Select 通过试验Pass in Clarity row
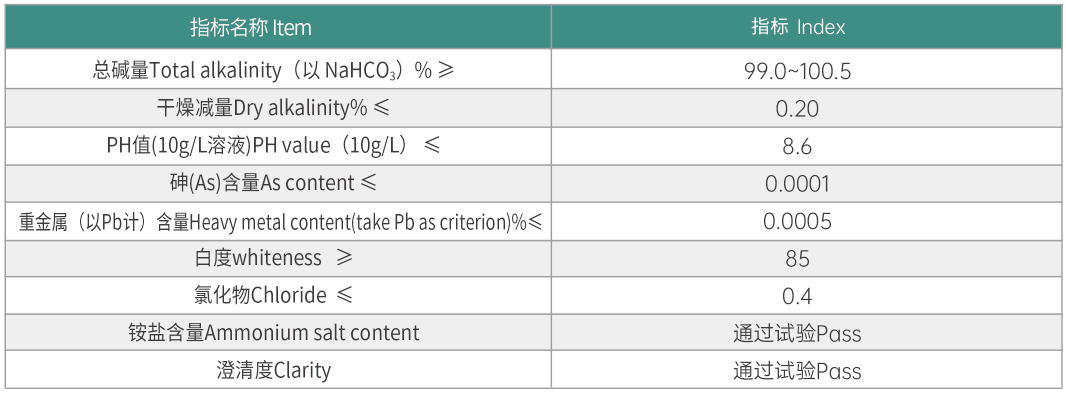 click(797, 371)
